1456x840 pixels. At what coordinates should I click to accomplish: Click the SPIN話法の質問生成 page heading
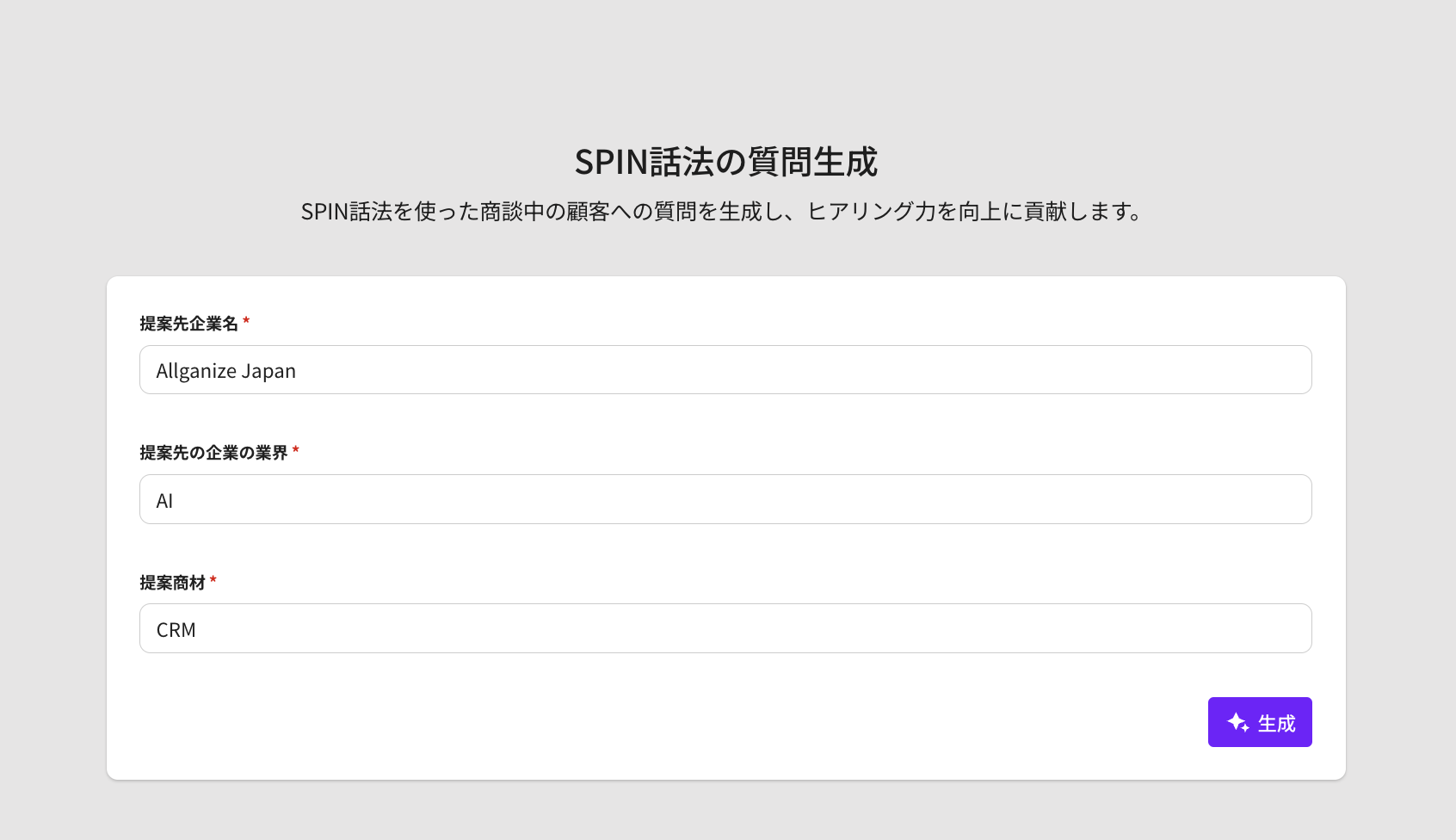725,162
